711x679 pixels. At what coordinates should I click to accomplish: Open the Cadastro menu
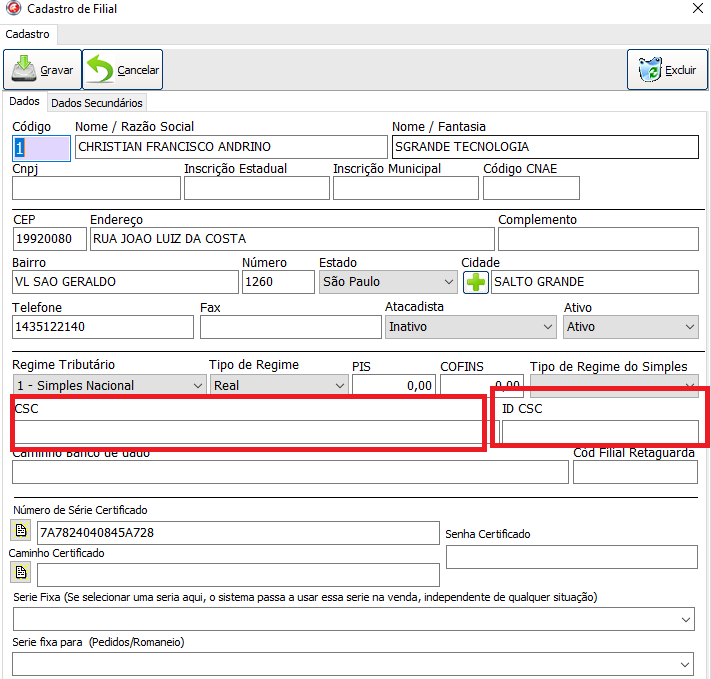[x=27, y=34]
